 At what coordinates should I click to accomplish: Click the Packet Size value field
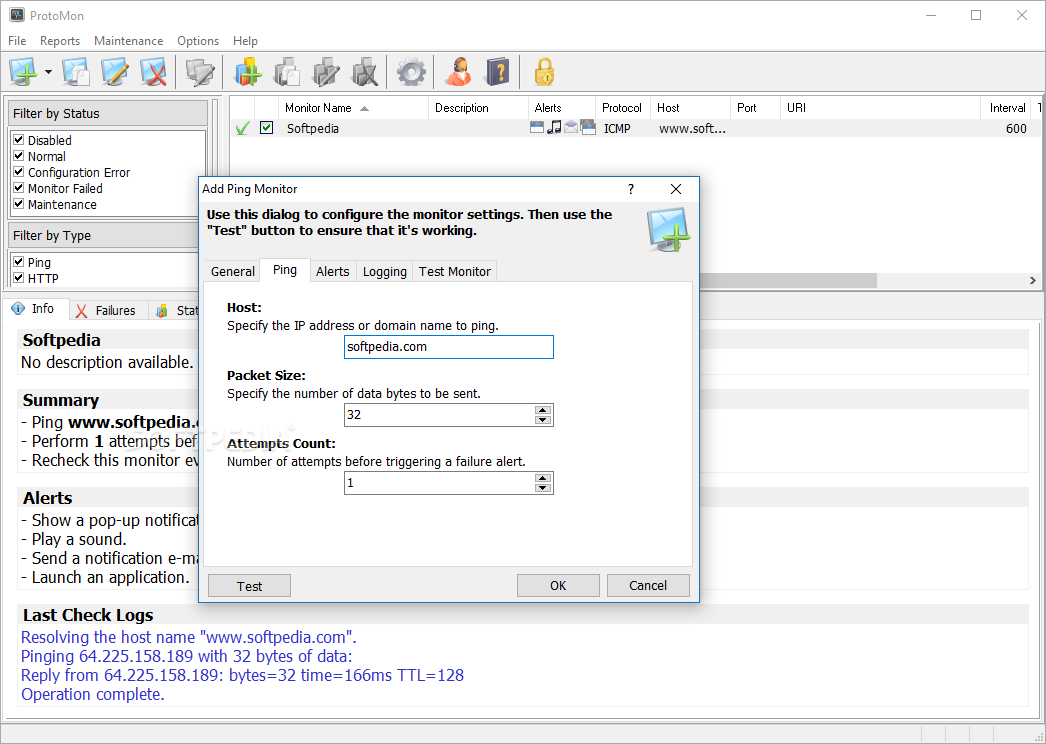click(439, 415)
